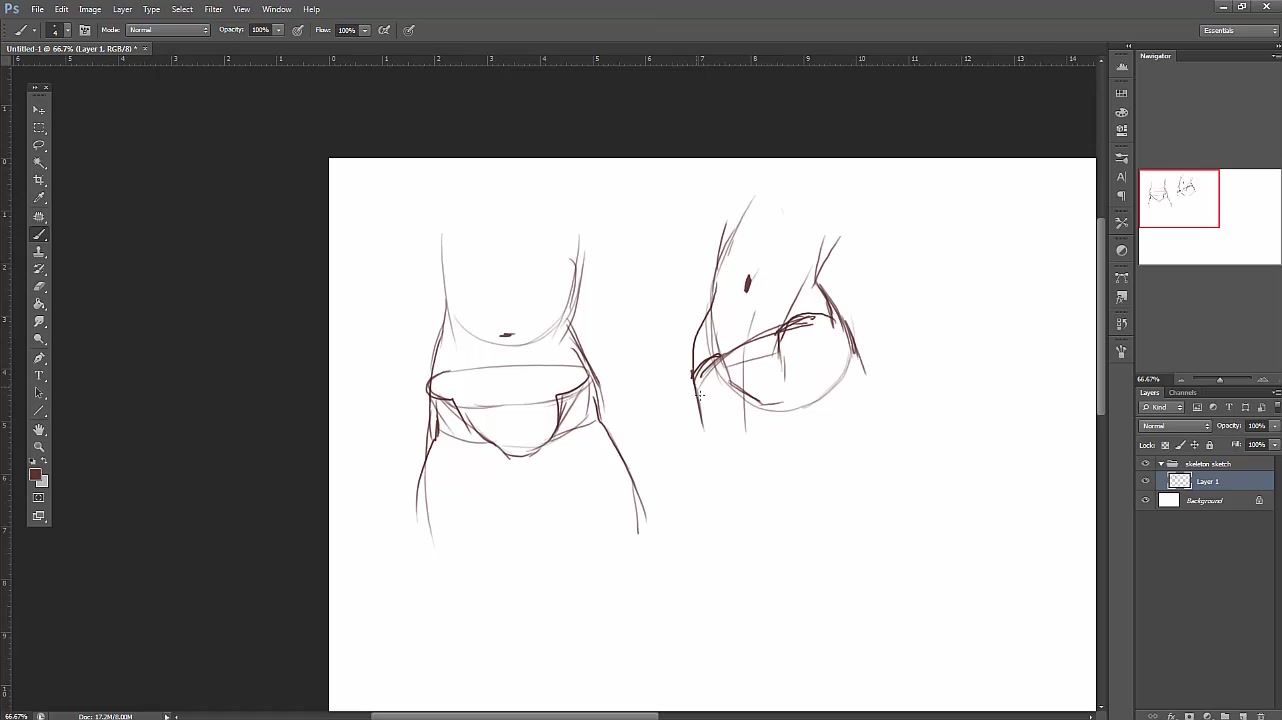This screenshot has width=1282, height=720.
Task: Select the Paint Bucket tool
Action: (x=39, y=304)
